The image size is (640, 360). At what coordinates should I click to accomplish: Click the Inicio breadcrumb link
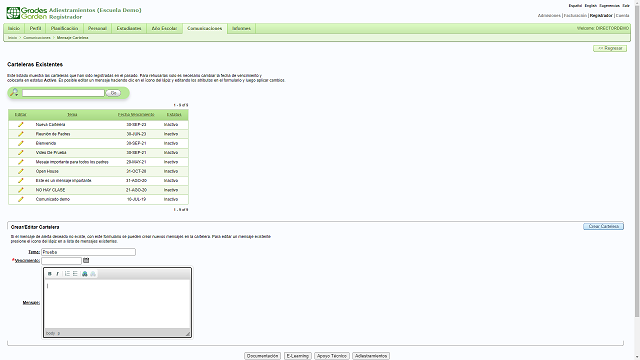[13, 38]
